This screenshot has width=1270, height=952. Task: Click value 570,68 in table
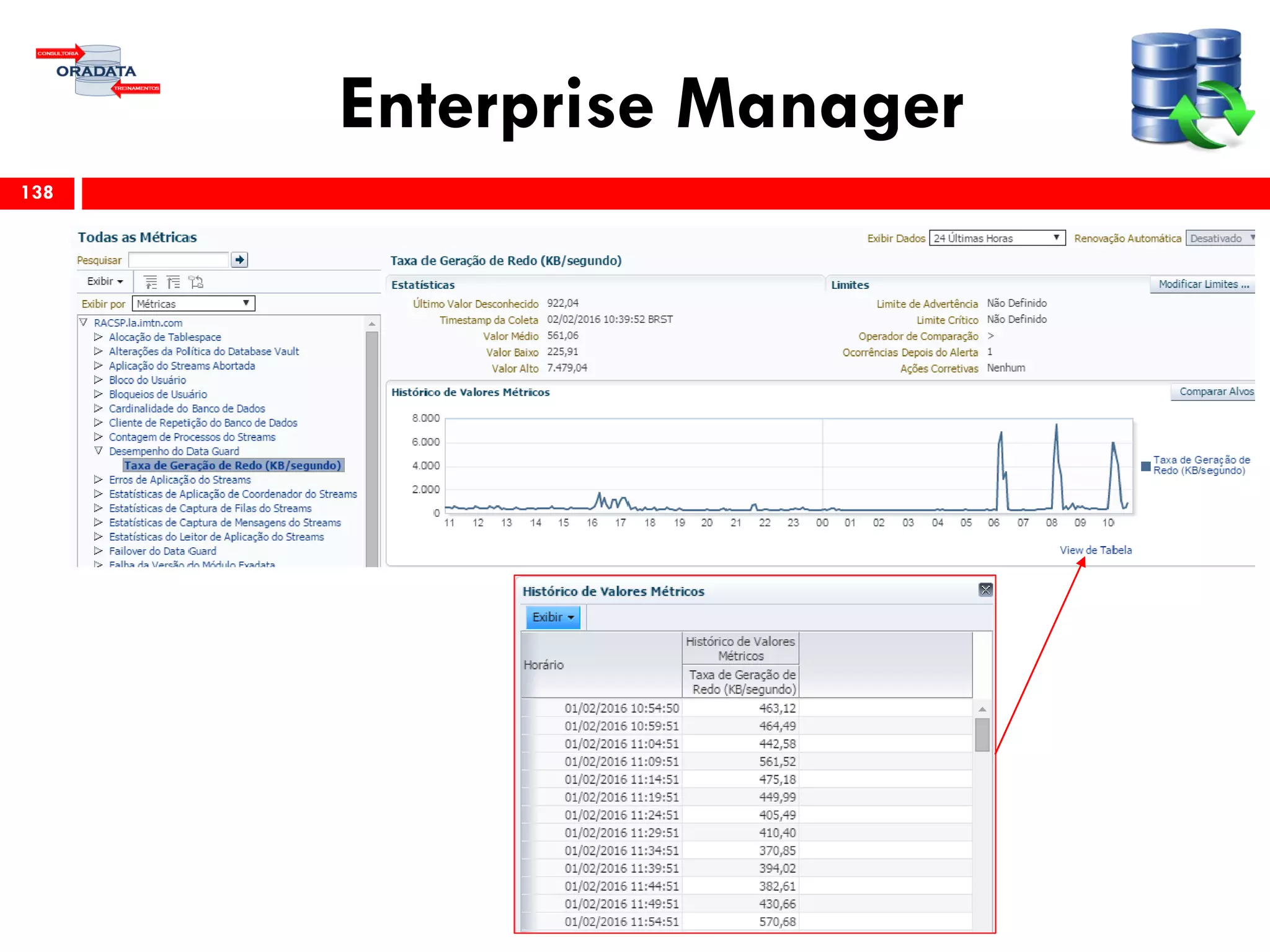(x=777, y=922)
